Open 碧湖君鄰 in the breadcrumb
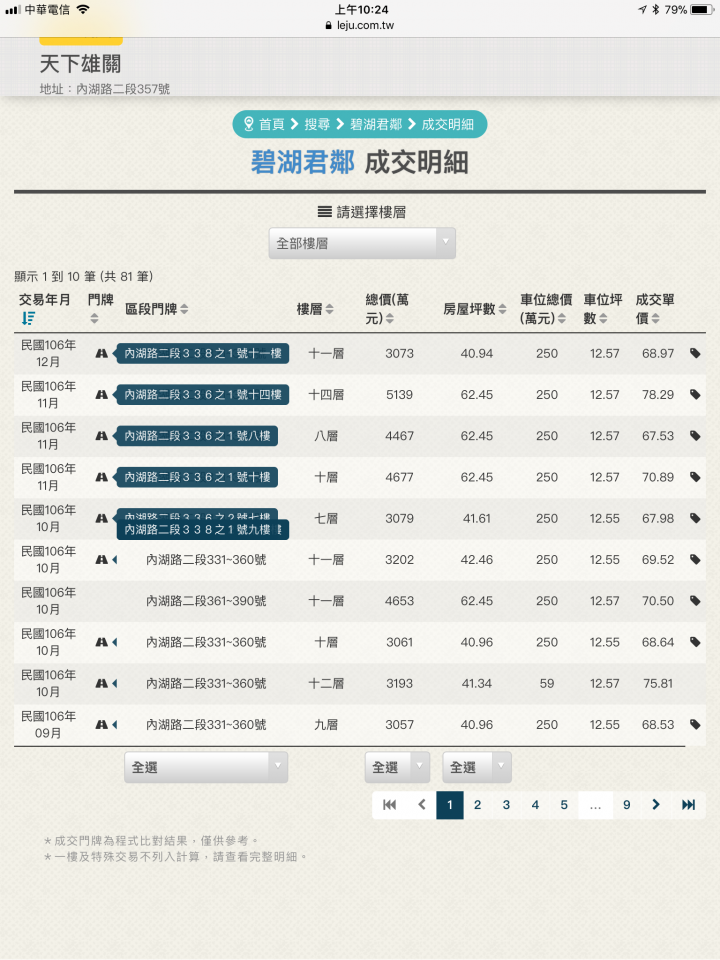 pos(376,124)
